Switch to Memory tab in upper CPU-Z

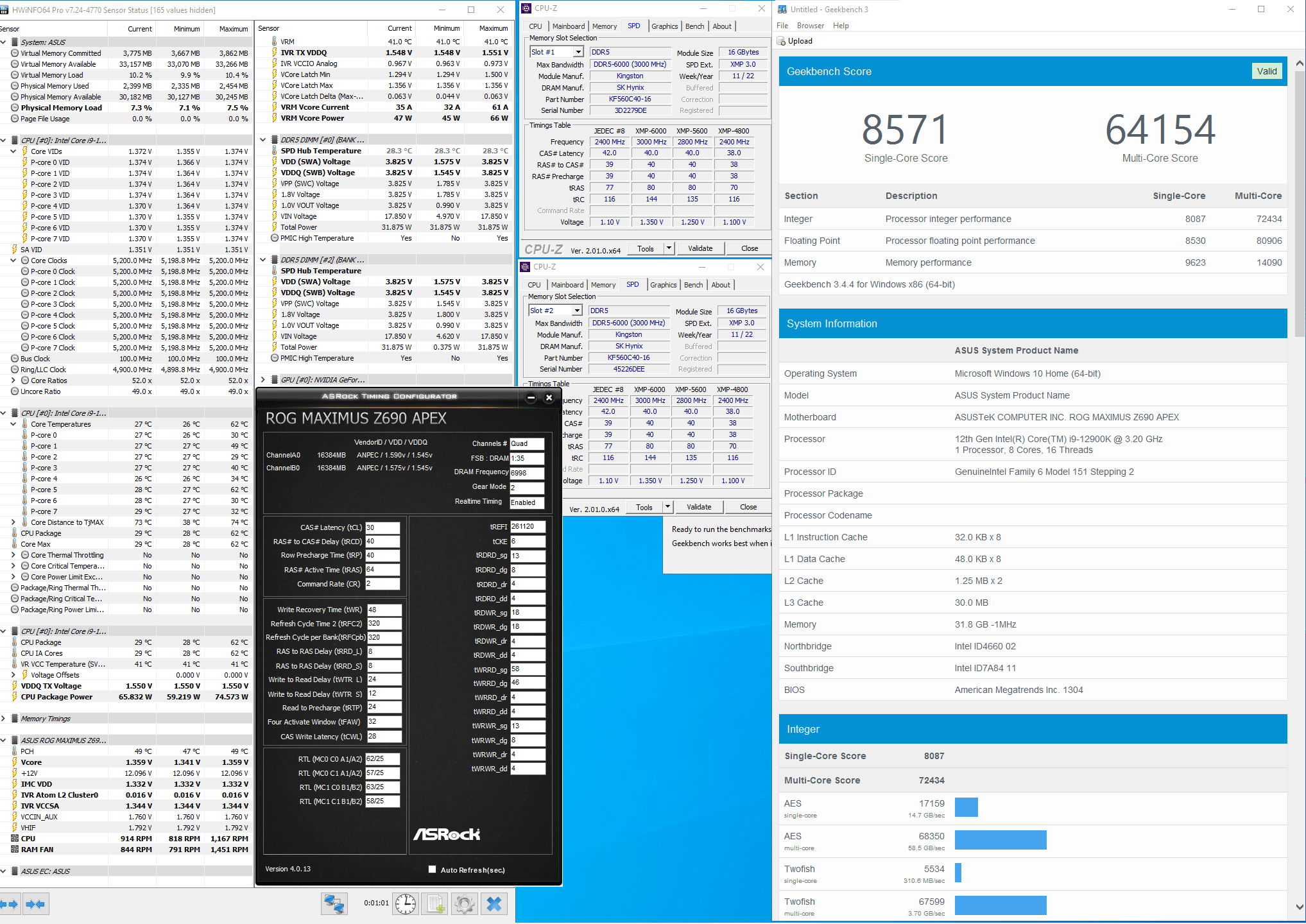(605, 26)
